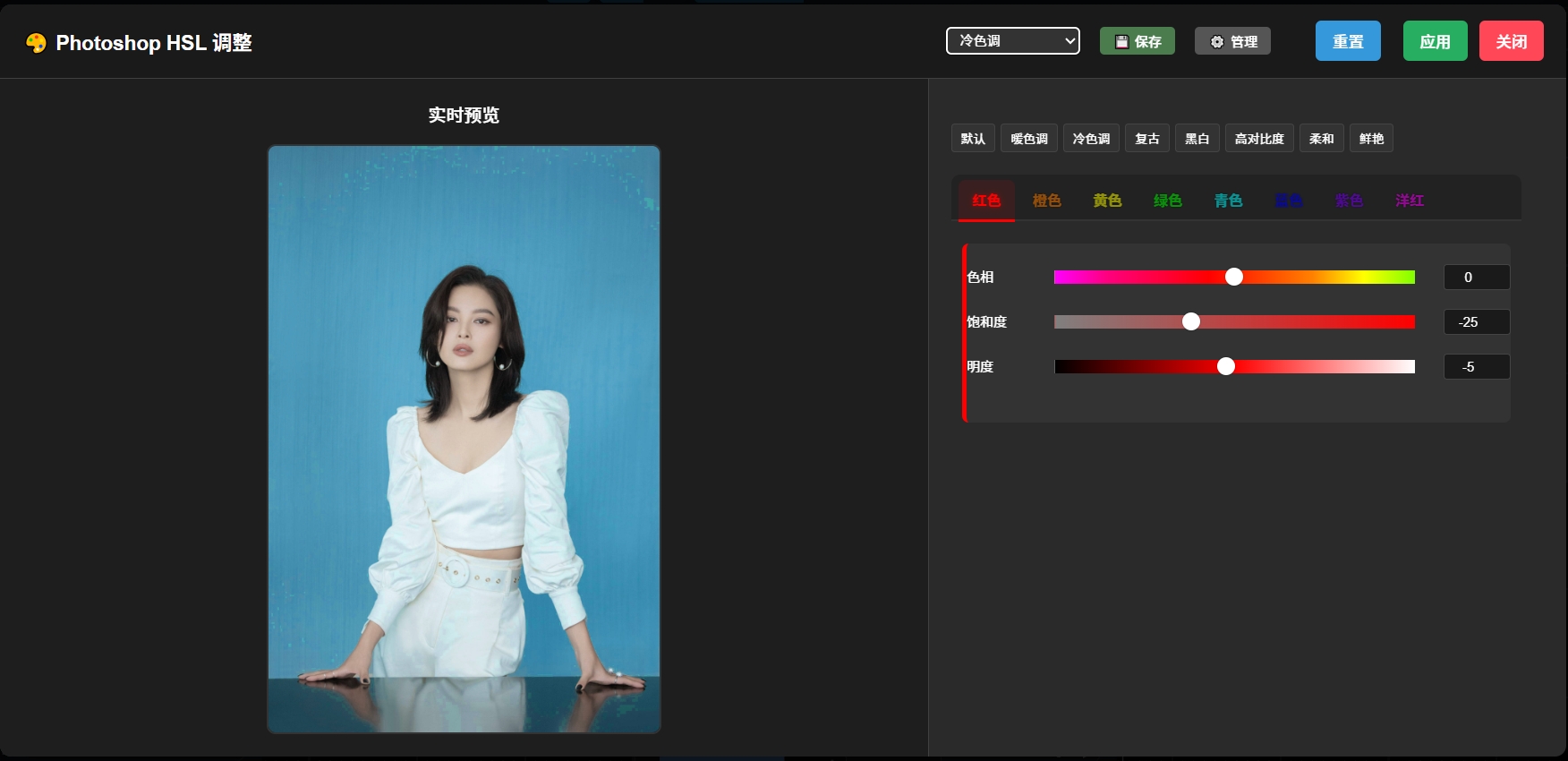The height and width of the screenshot is (761, 1568).
Task: Click the live preview portrait image
Action: [x=464, y=440]
